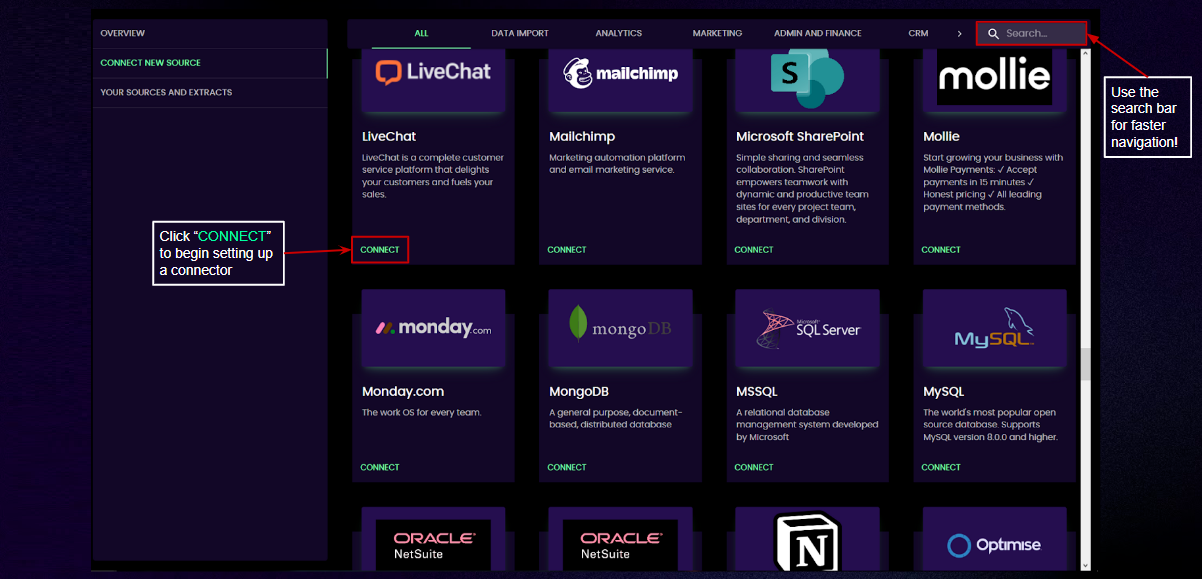This screenshot has height=579, width=1202.
Task: Click CONNECT under LiveChat
Action: (x=380, y=250)
